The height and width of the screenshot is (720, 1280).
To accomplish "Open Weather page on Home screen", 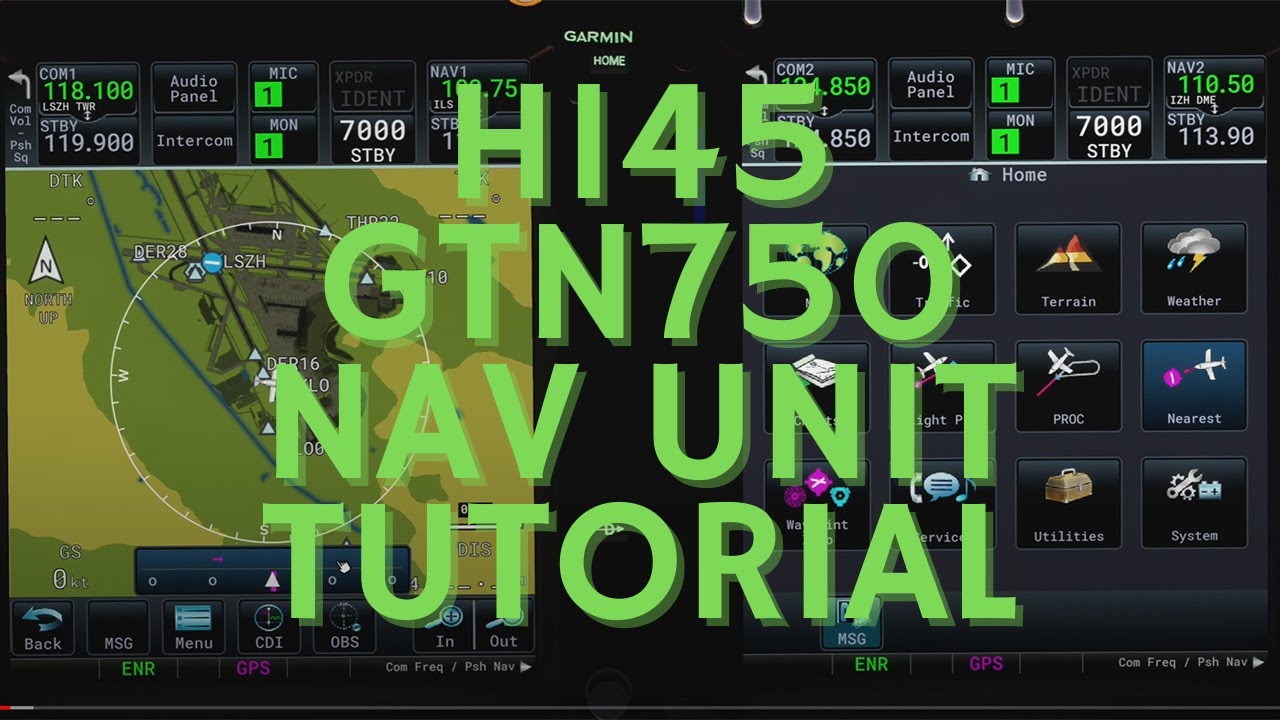I will (x=1194, y=270).
